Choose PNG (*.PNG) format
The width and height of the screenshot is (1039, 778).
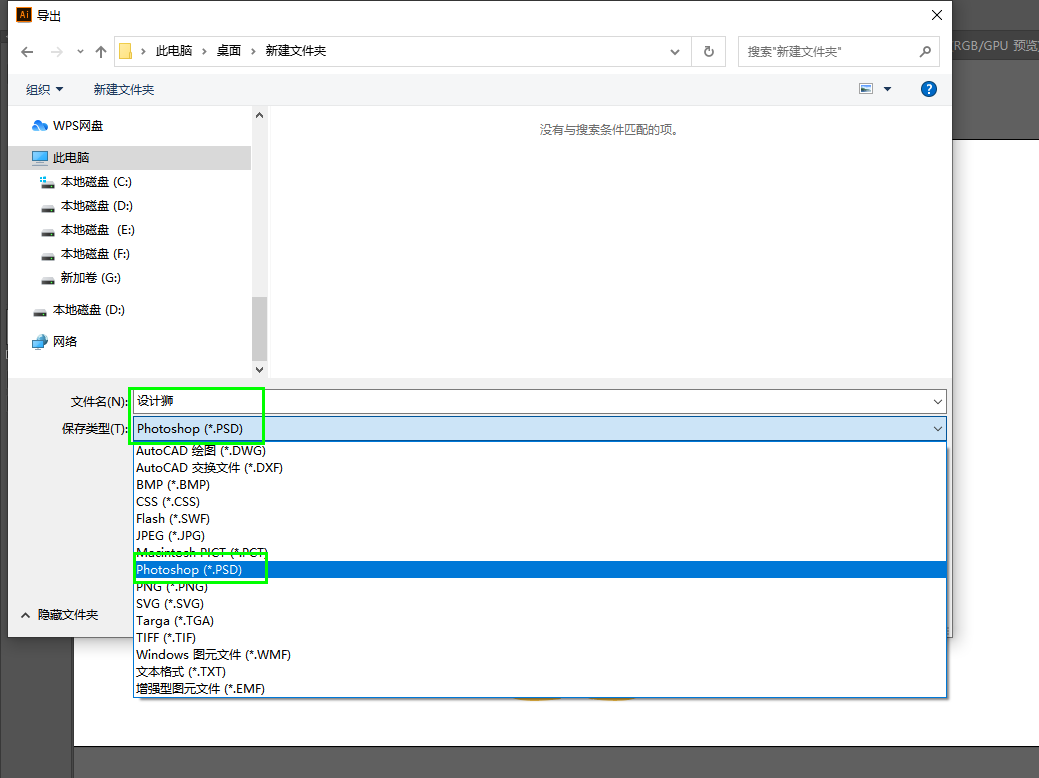[x=539, y=586]
